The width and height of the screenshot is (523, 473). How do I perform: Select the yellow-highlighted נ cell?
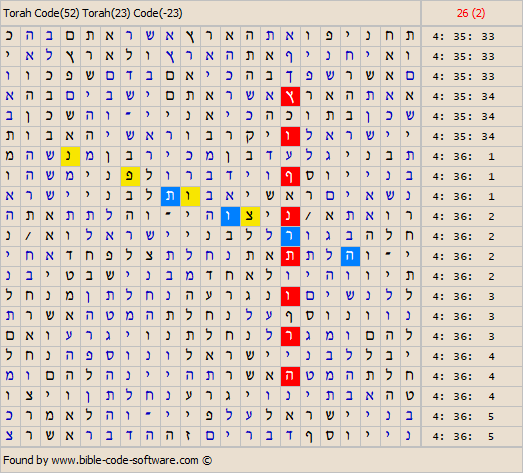(x=70, y=156)
